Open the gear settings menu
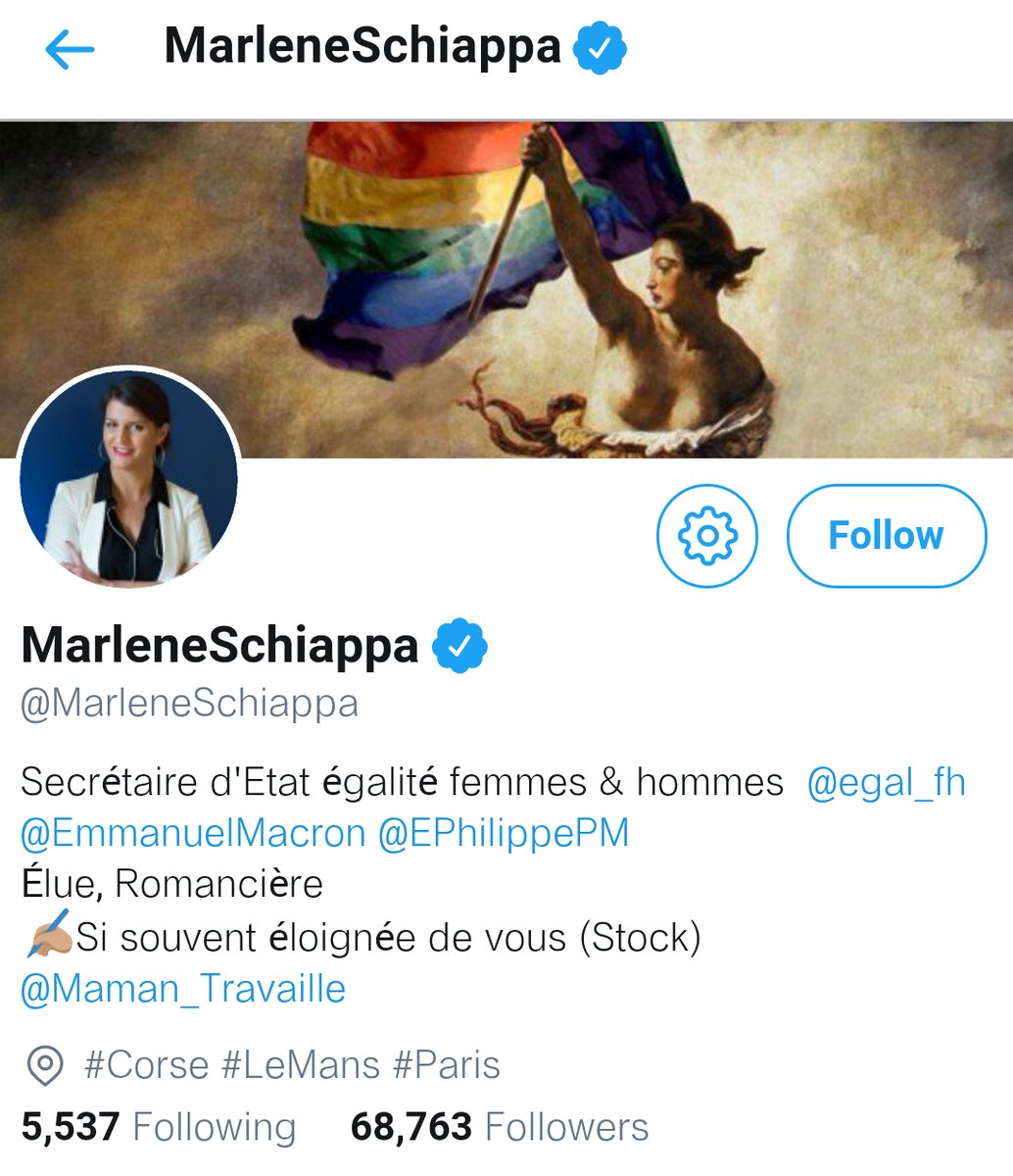Viewport: 1013px width, 1176px height. (706, 535)
